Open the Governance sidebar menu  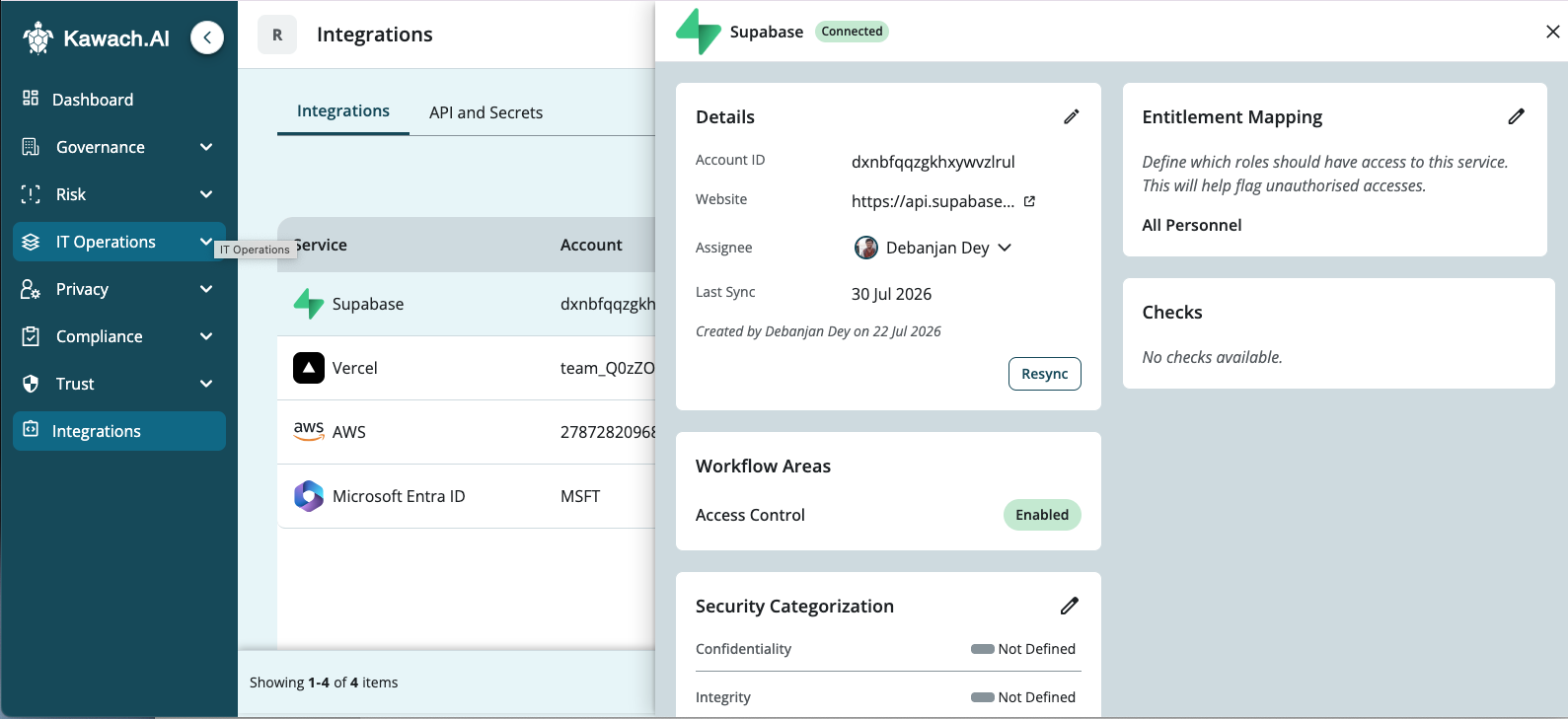[x=119, y=147]
